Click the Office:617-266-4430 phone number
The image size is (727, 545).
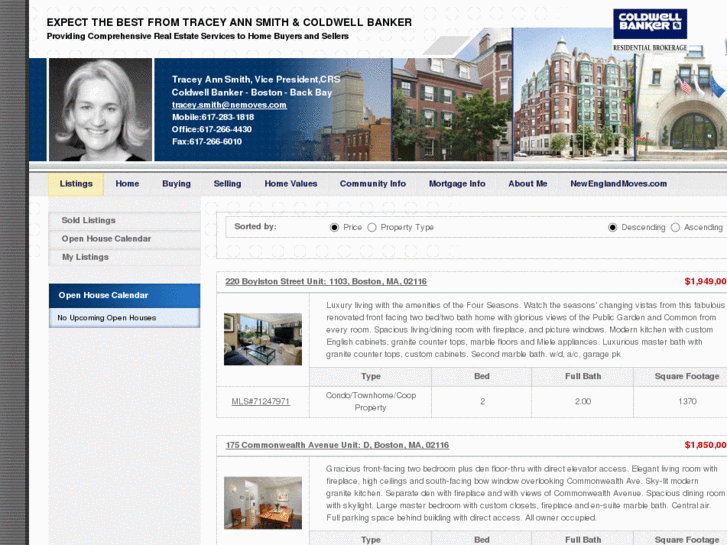(x=211, y=129)
